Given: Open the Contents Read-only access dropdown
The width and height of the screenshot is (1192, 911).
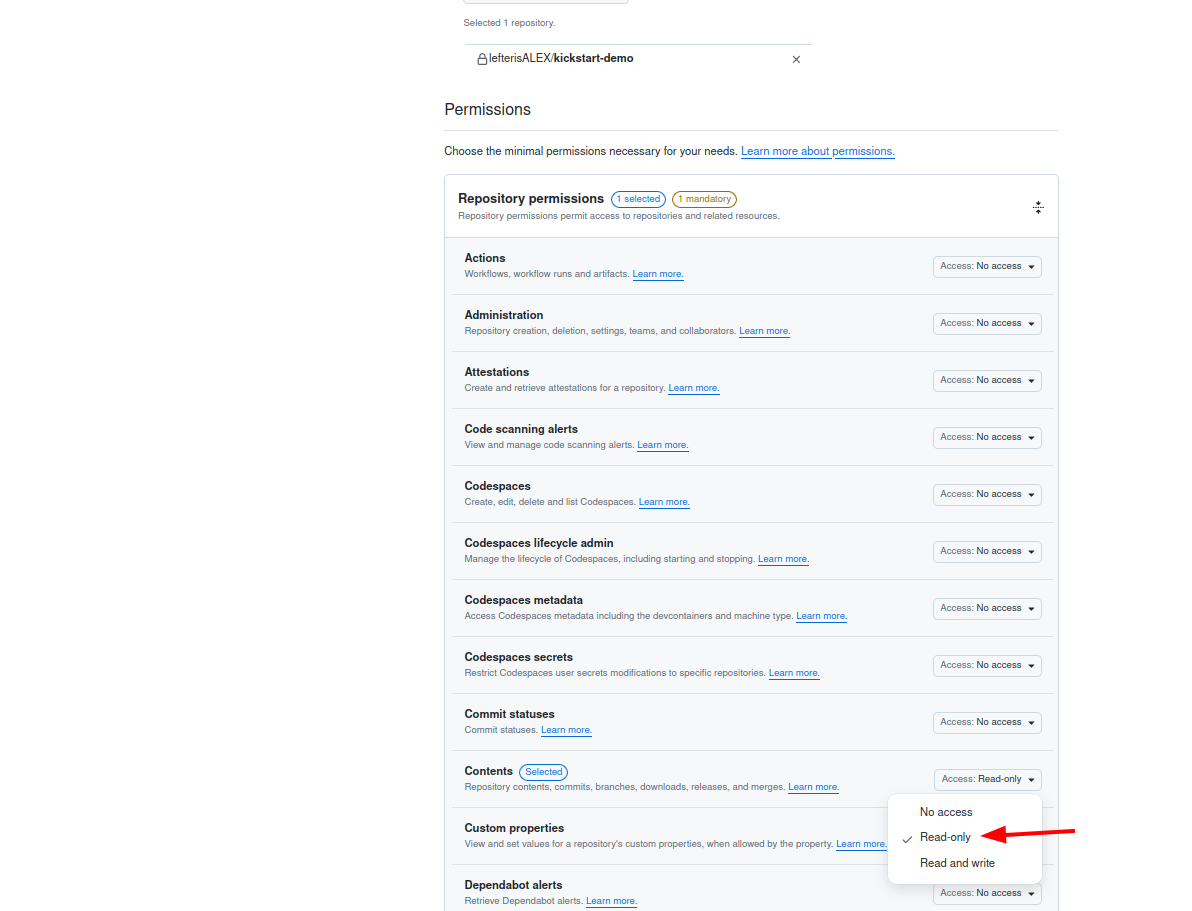Looking at the screenshot, I should point(988,779).
